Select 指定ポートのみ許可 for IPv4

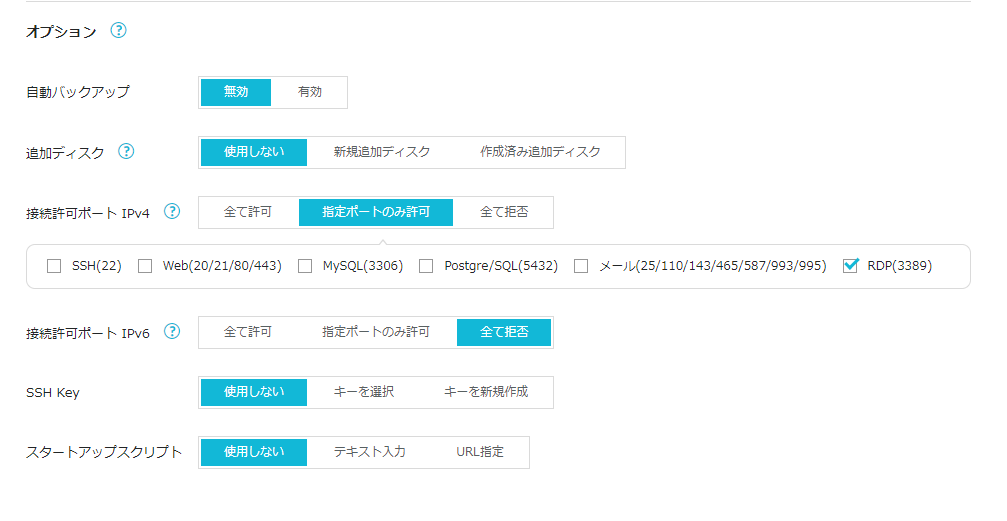coord(376,212)
